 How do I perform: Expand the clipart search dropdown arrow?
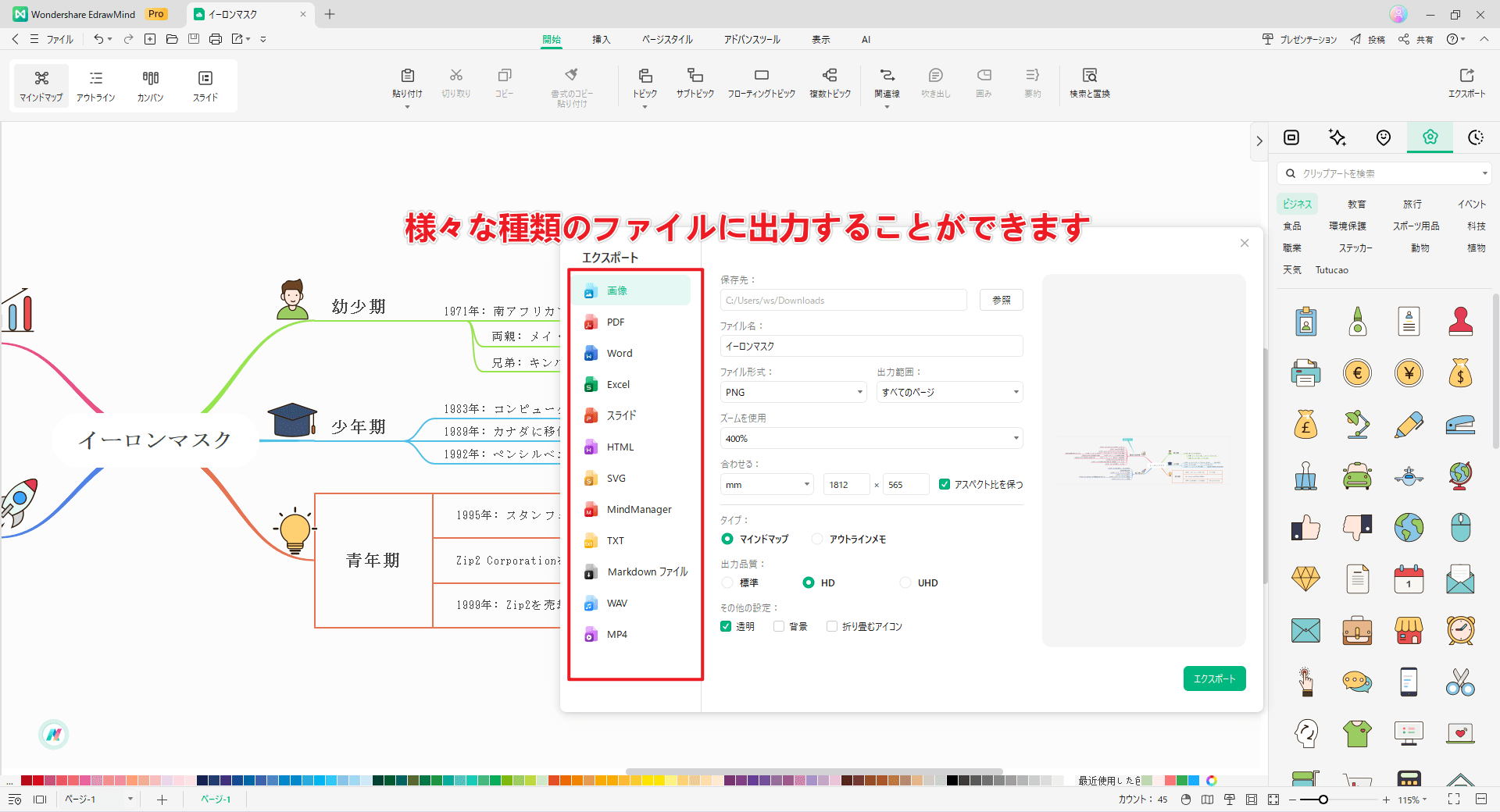click(x=1484, y=173)
